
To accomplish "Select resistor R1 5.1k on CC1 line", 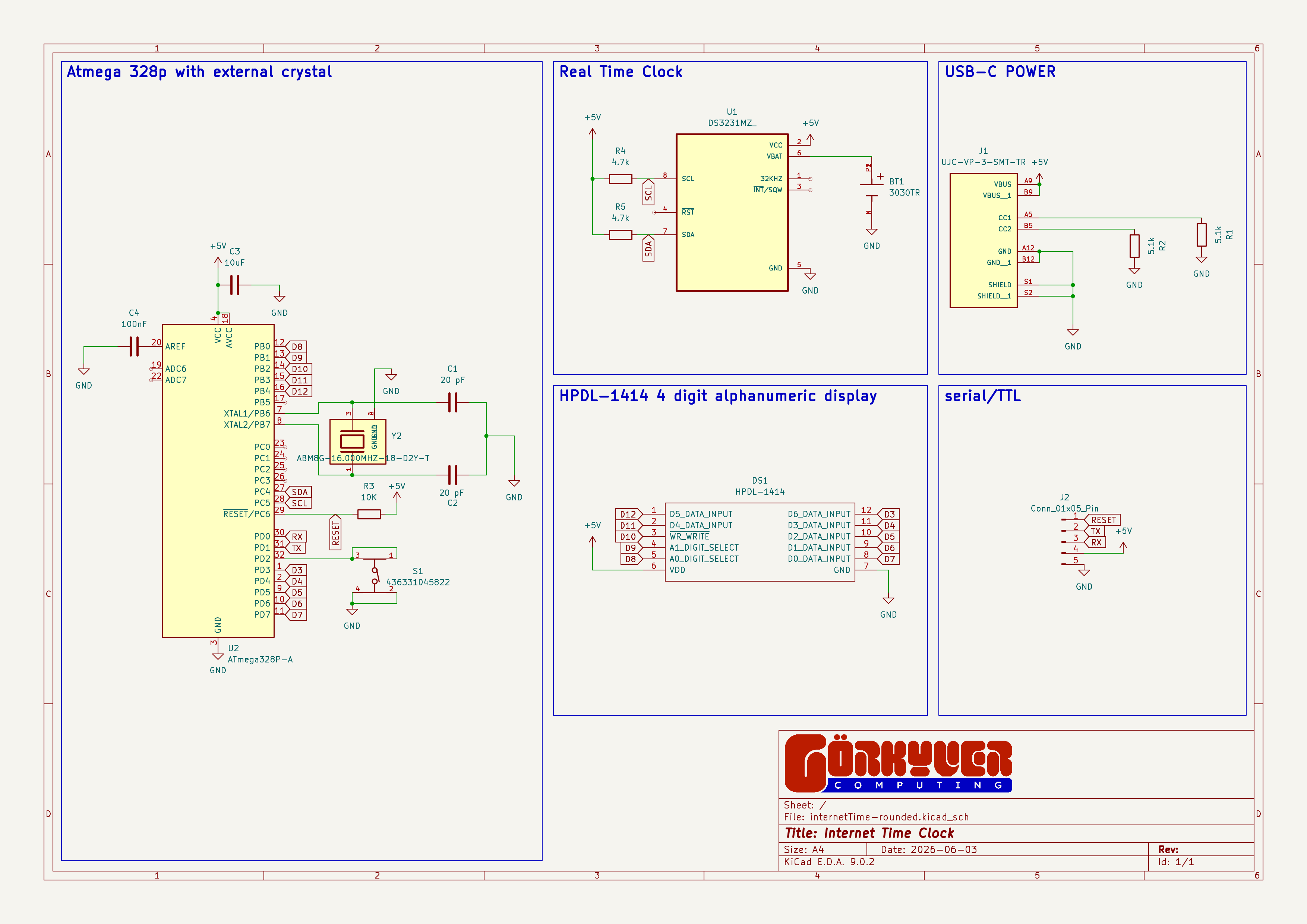I will [x=1202, y=234].
